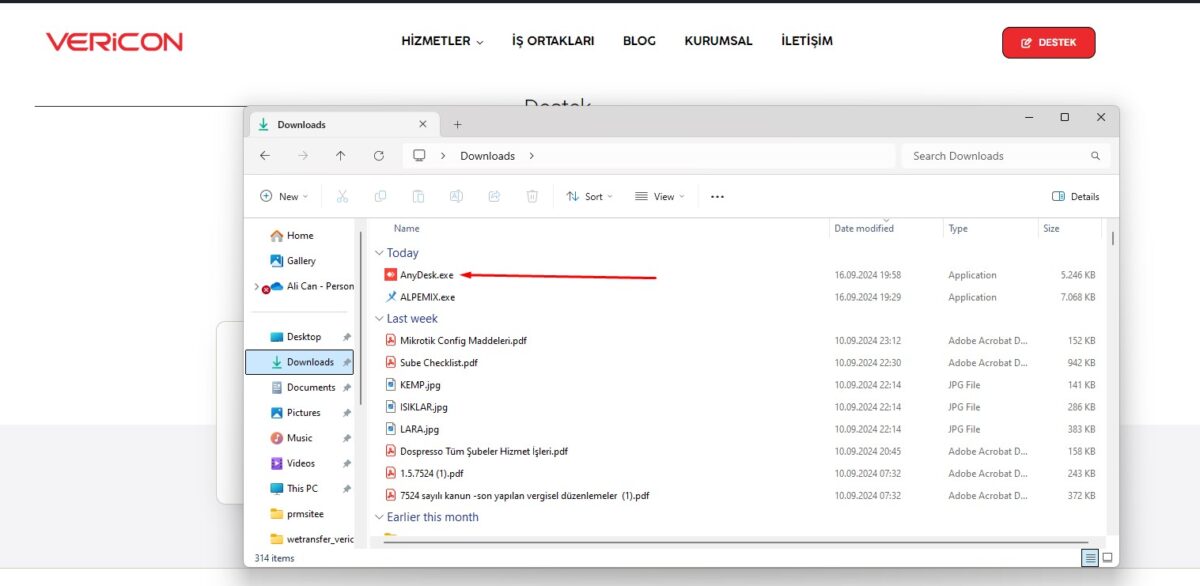Open a new File Explorer tab

coord(457,124)
